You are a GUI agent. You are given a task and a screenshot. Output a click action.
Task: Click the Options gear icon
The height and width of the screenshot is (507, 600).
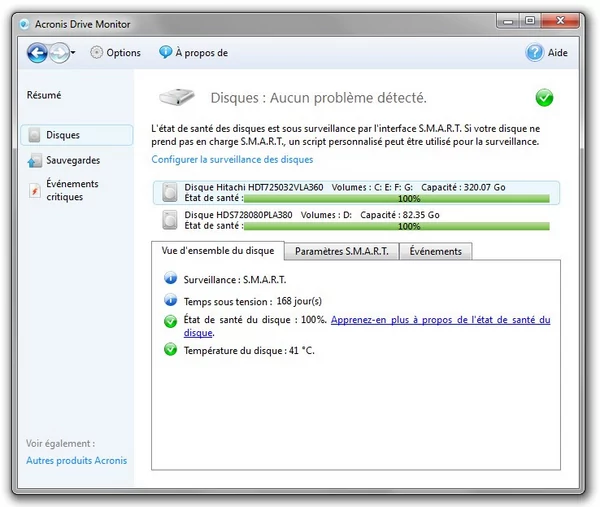click(x=96, y=52)
